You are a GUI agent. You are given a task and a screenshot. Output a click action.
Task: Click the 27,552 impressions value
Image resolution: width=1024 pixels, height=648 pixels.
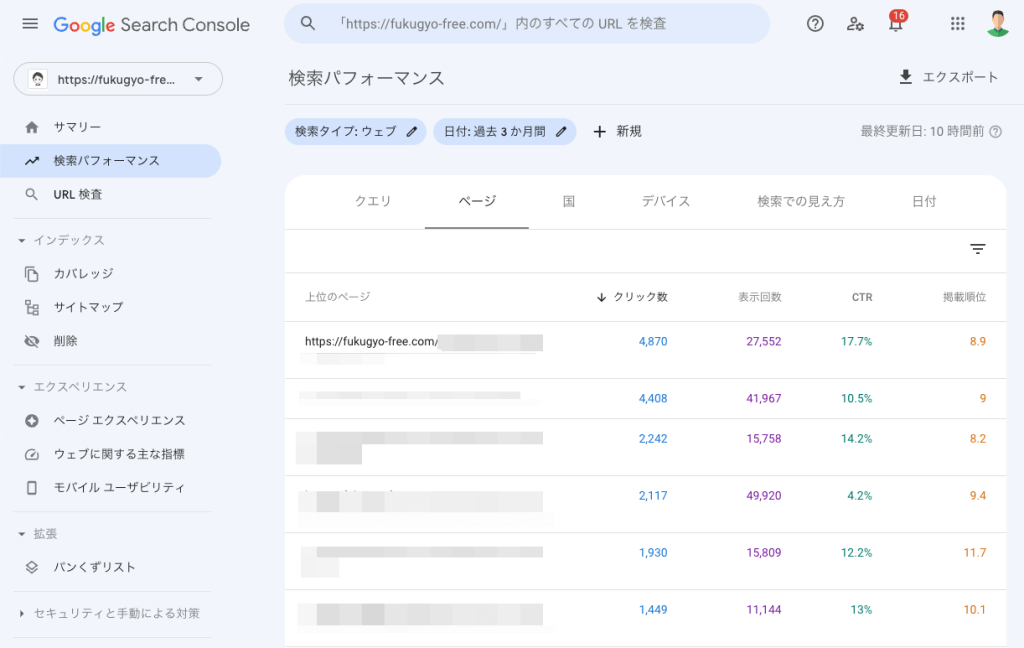[x=763, y=342]
